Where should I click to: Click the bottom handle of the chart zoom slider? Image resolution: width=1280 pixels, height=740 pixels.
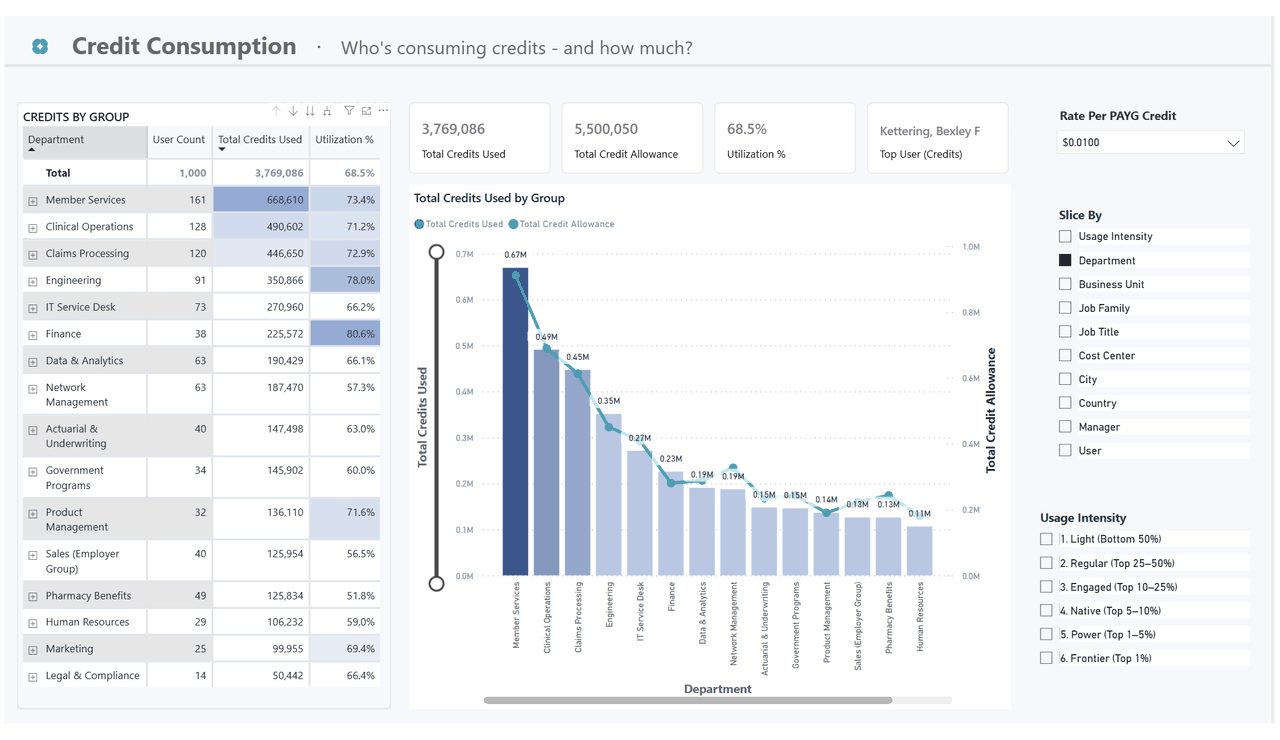point(436,583)
